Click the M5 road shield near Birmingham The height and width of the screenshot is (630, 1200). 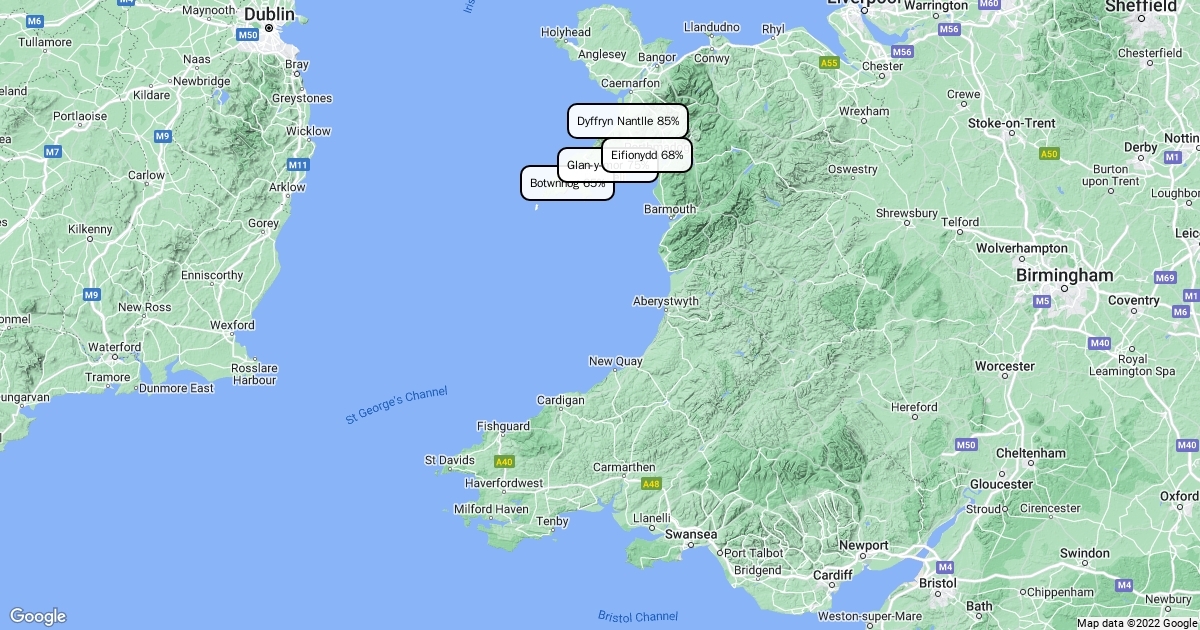coord(1043,300)
